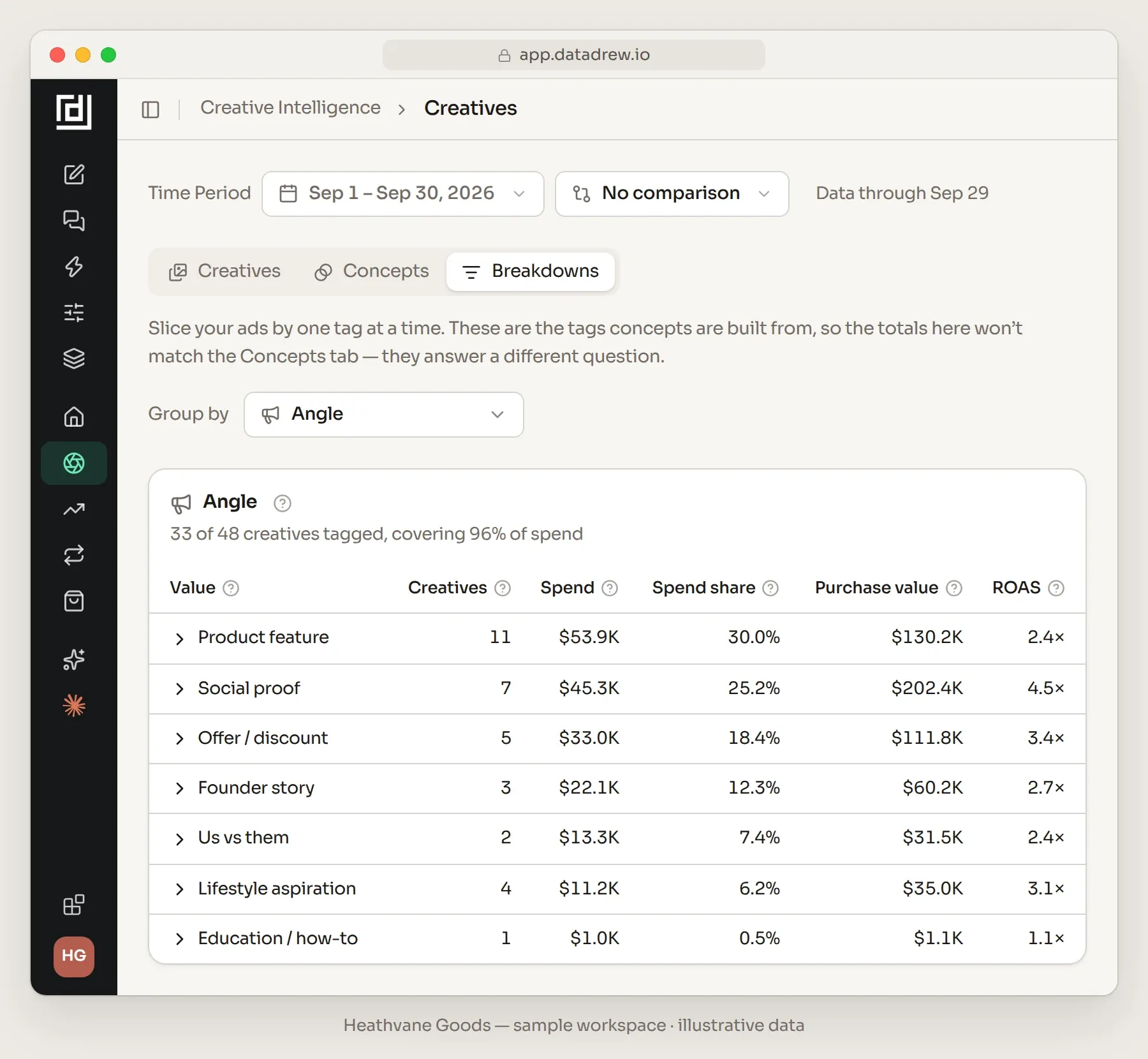Open the Sep 1 – Sep 30 date picker
Viewport: 1148px width, 1059px height.
403,194
